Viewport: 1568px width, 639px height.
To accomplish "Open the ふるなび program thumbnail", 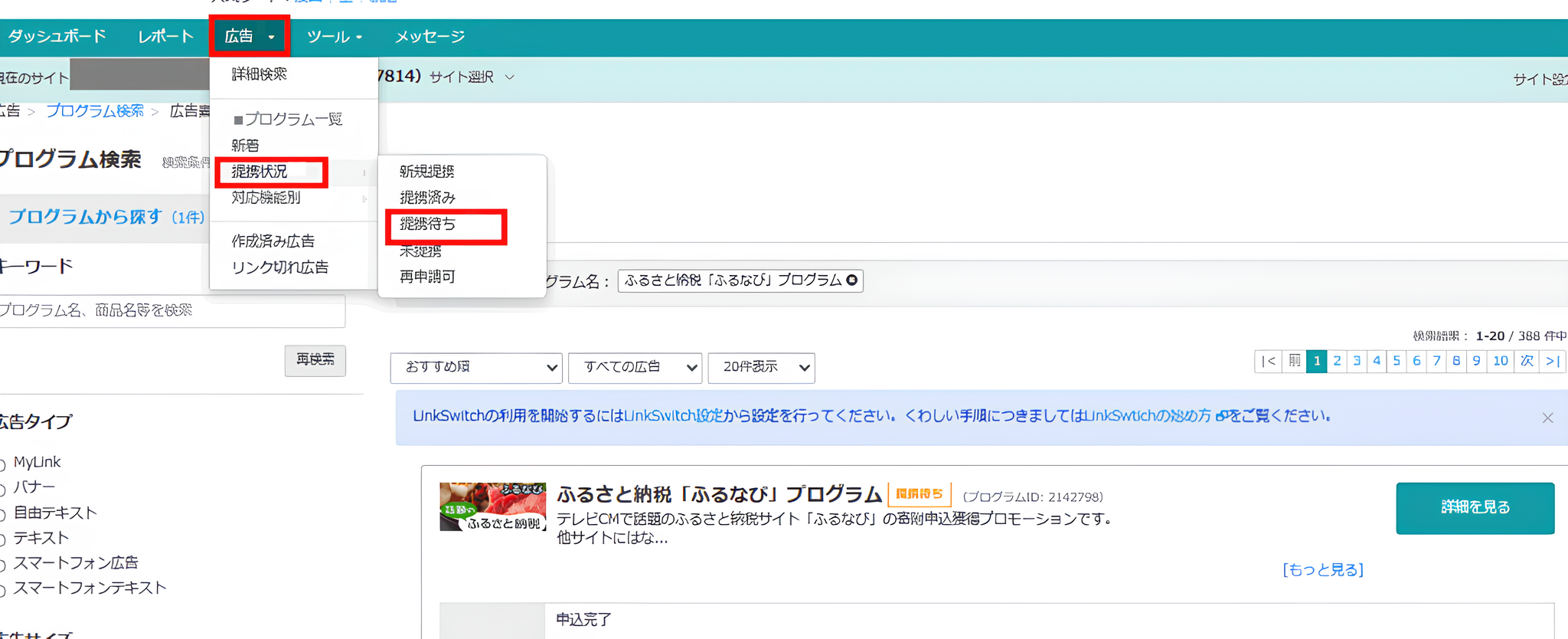I will 493,506.
